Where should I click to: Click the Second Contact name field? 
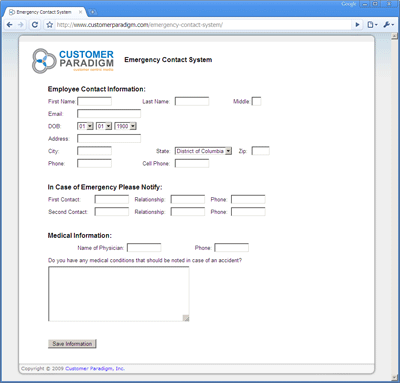112,212
